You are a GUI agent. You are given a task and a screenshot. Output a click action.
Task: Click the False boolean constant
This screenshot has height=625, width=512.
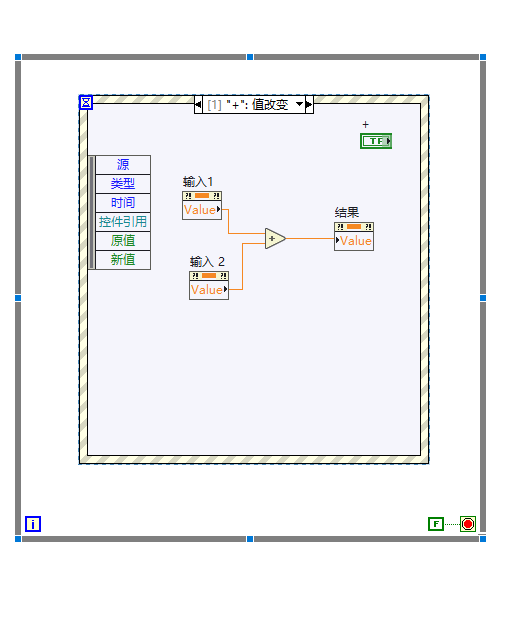tap(436, 524)
